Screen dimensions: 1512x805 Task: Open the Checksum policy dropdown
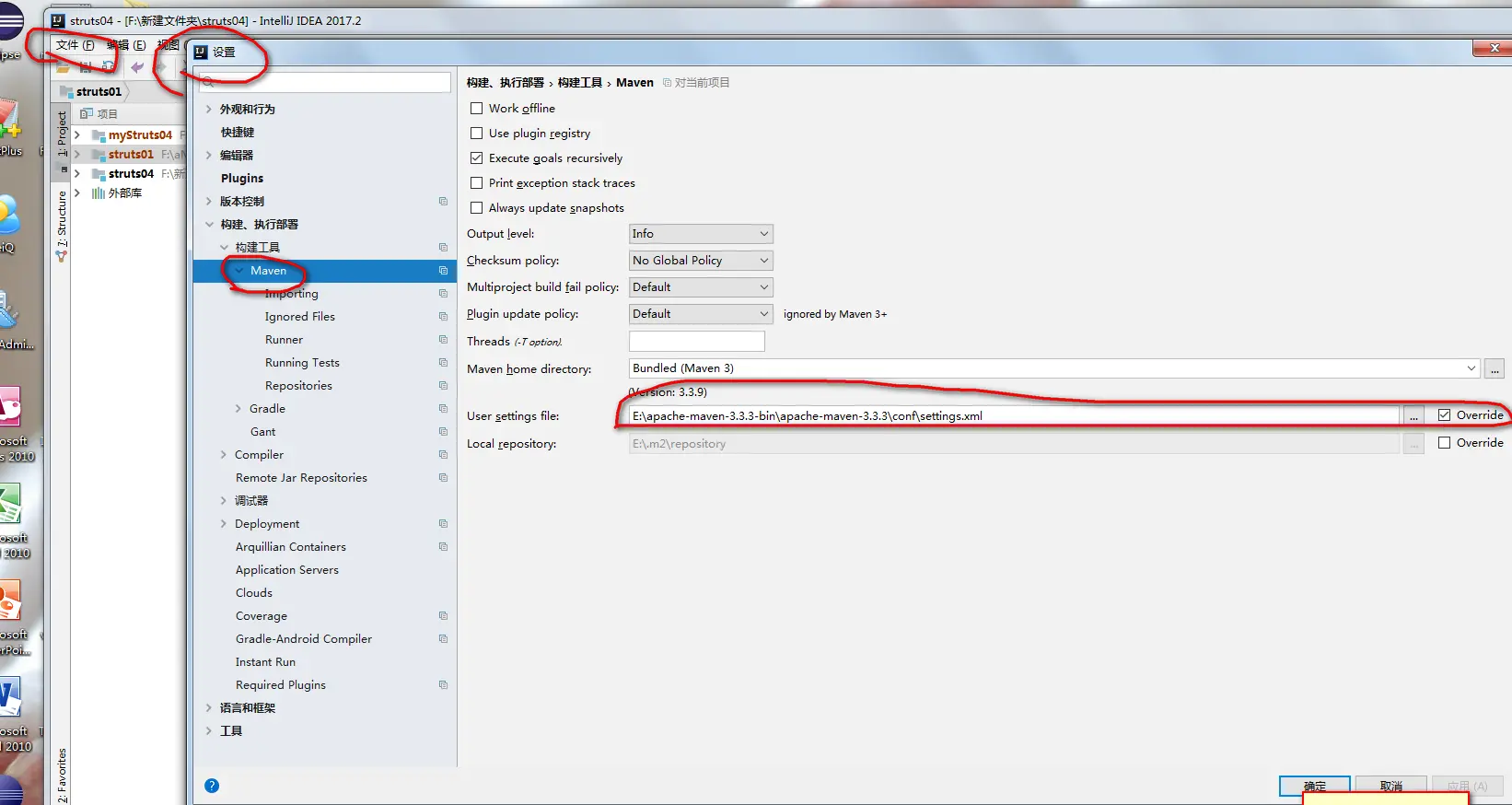(x=701, y=261)
